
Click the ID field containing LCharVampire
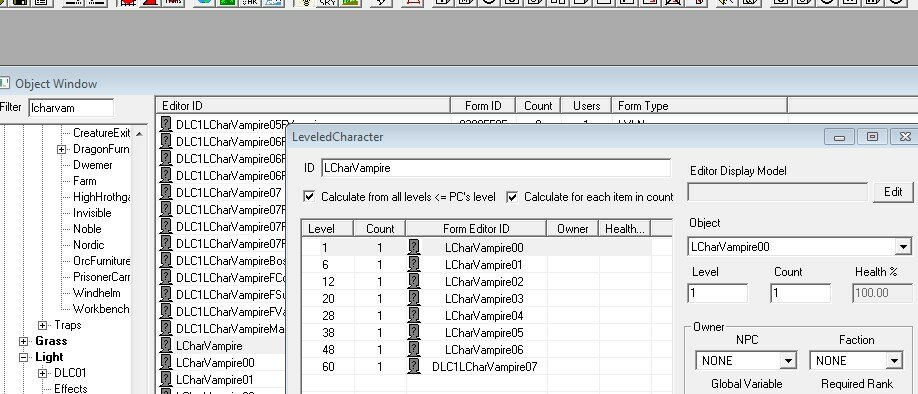[x=496, y=168]
